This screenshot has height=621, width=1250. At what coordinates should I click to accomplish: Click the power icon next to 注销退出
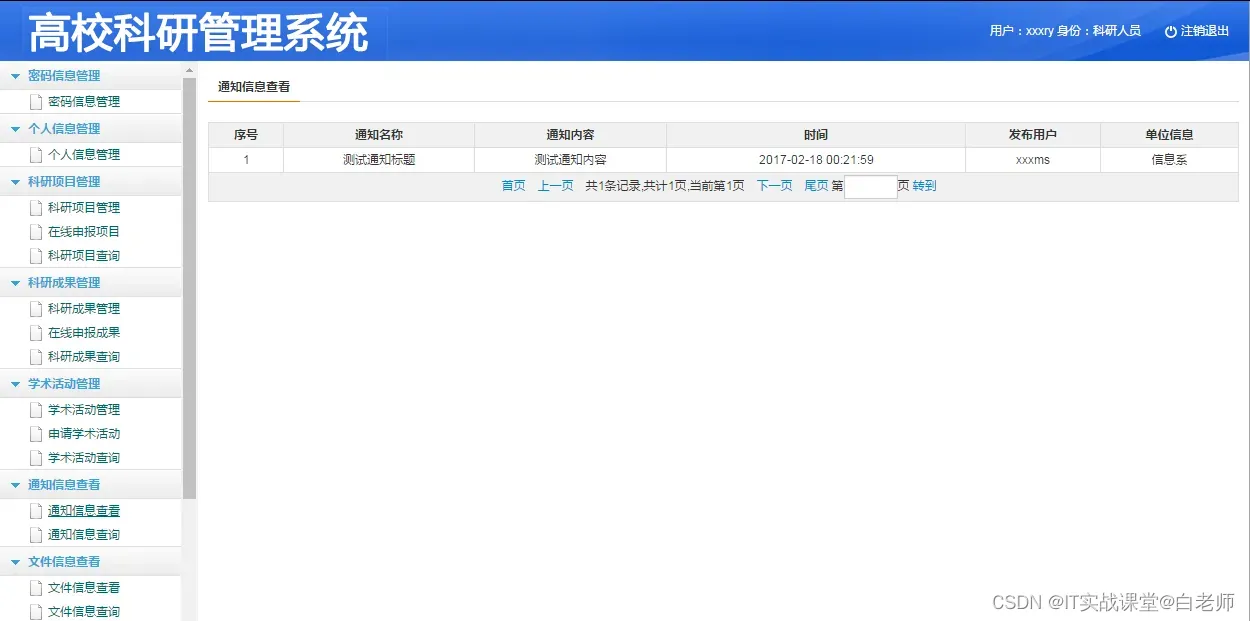click(1170, 30)
